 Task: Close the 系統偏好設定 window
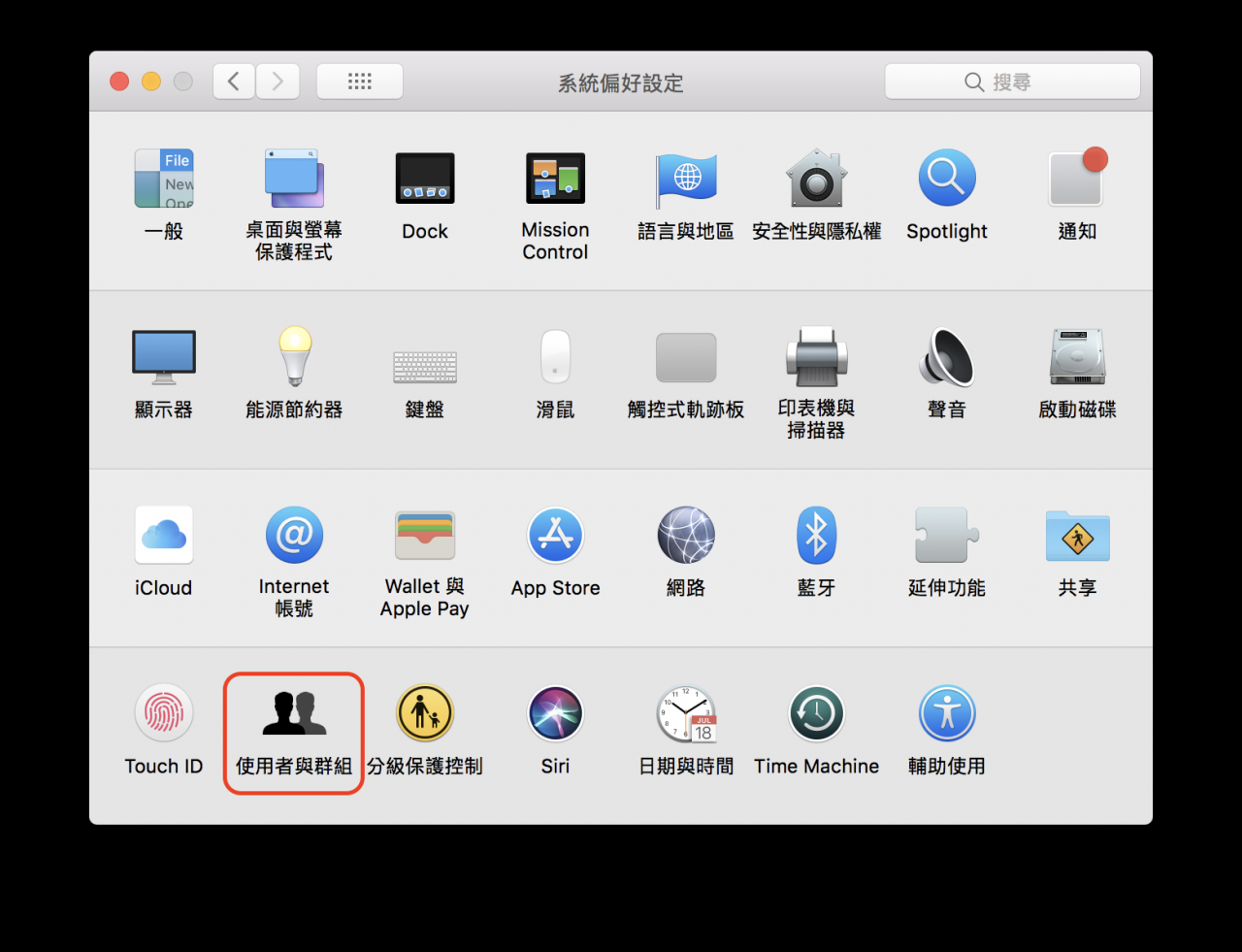119,82
